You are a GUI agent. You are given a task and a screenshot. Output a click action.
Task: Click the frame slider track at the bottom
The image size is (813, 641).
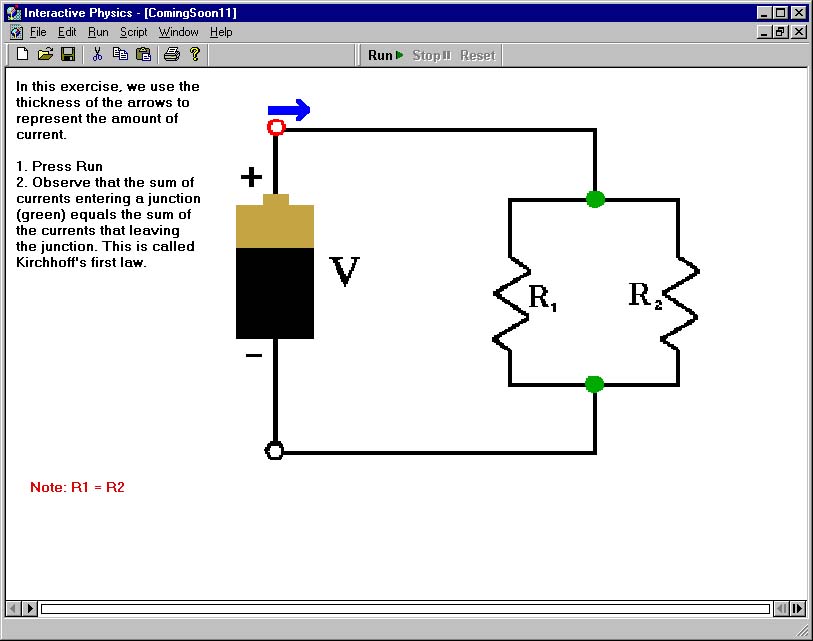[x=405, y=608]
